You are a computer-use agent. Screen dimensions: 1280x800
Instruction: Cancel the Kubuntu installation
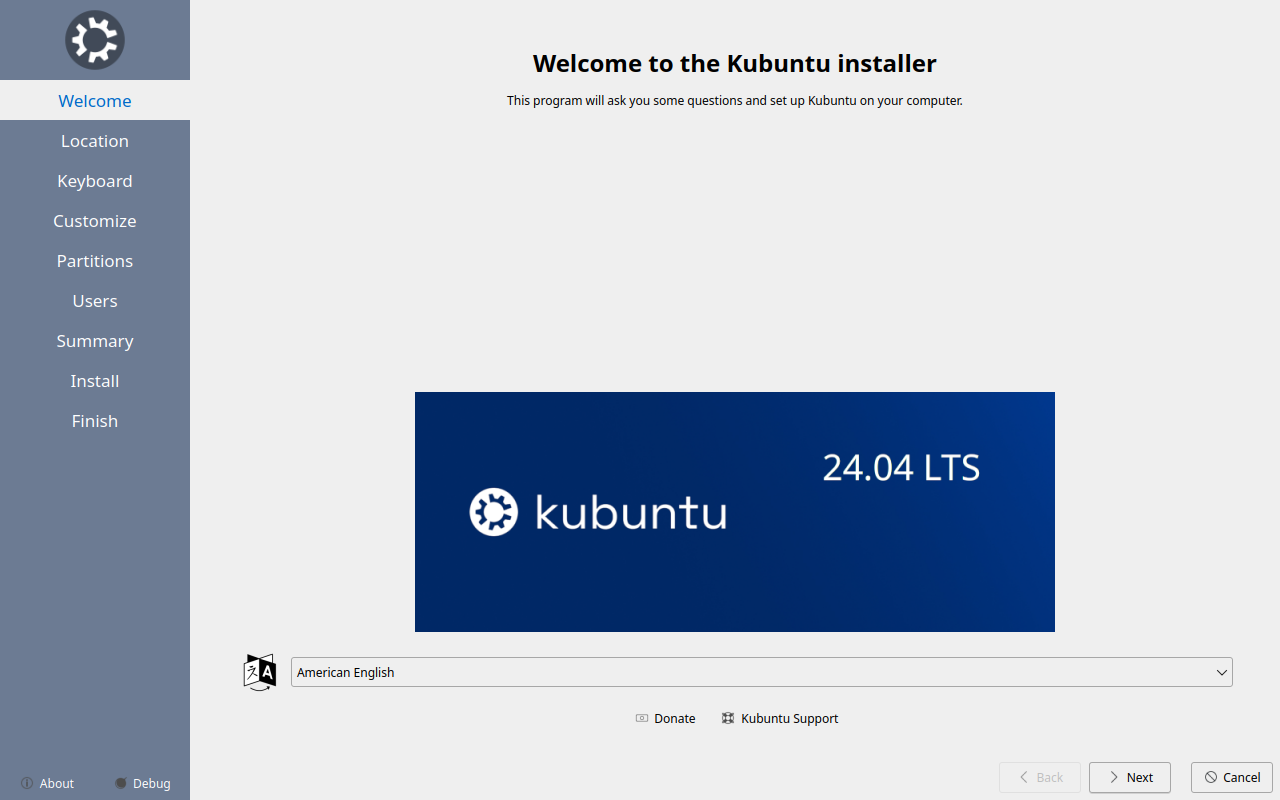(1232, 777)
